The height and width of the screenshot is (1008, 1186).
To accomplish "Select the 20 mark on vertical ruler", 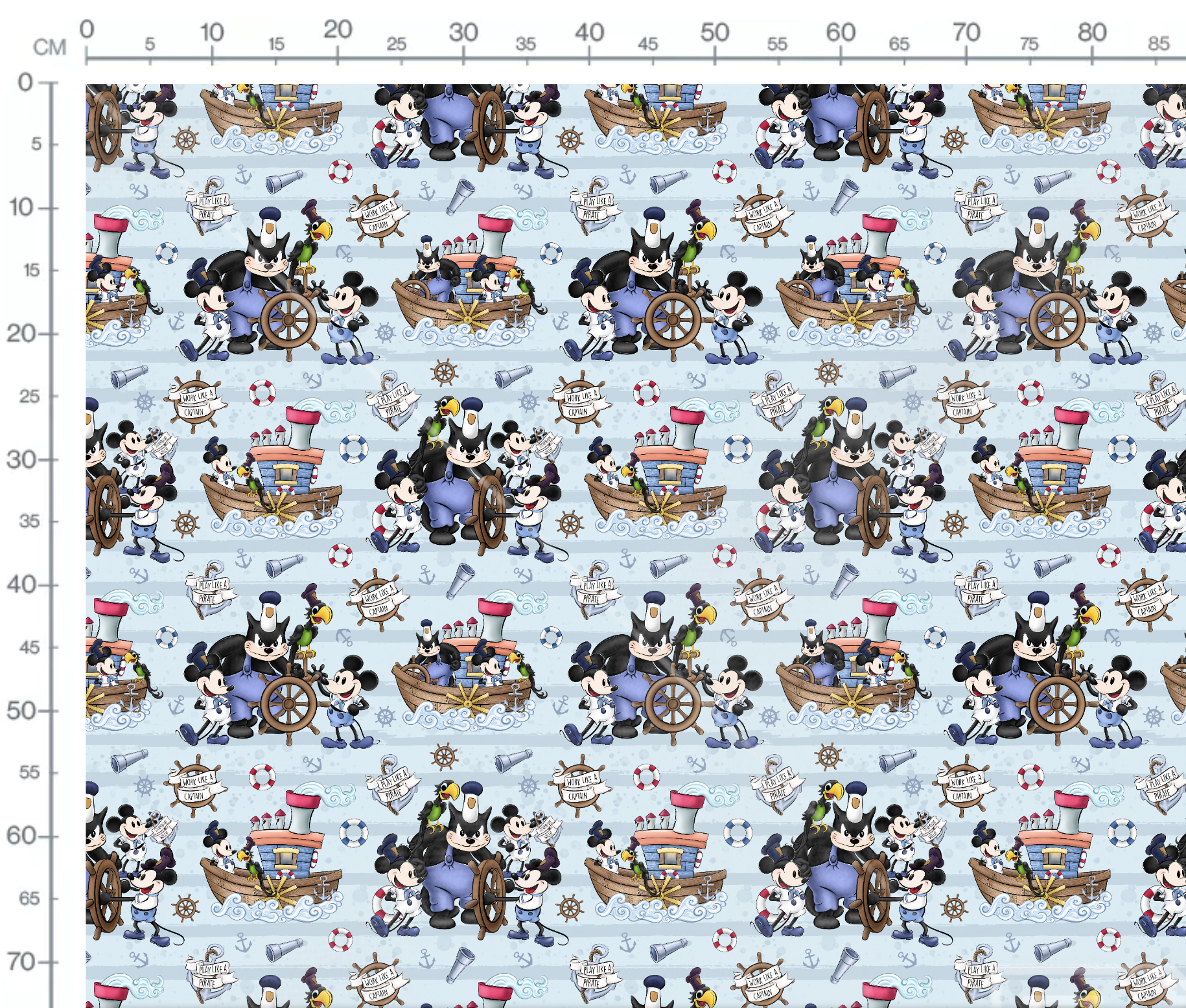I will [21, 334].
